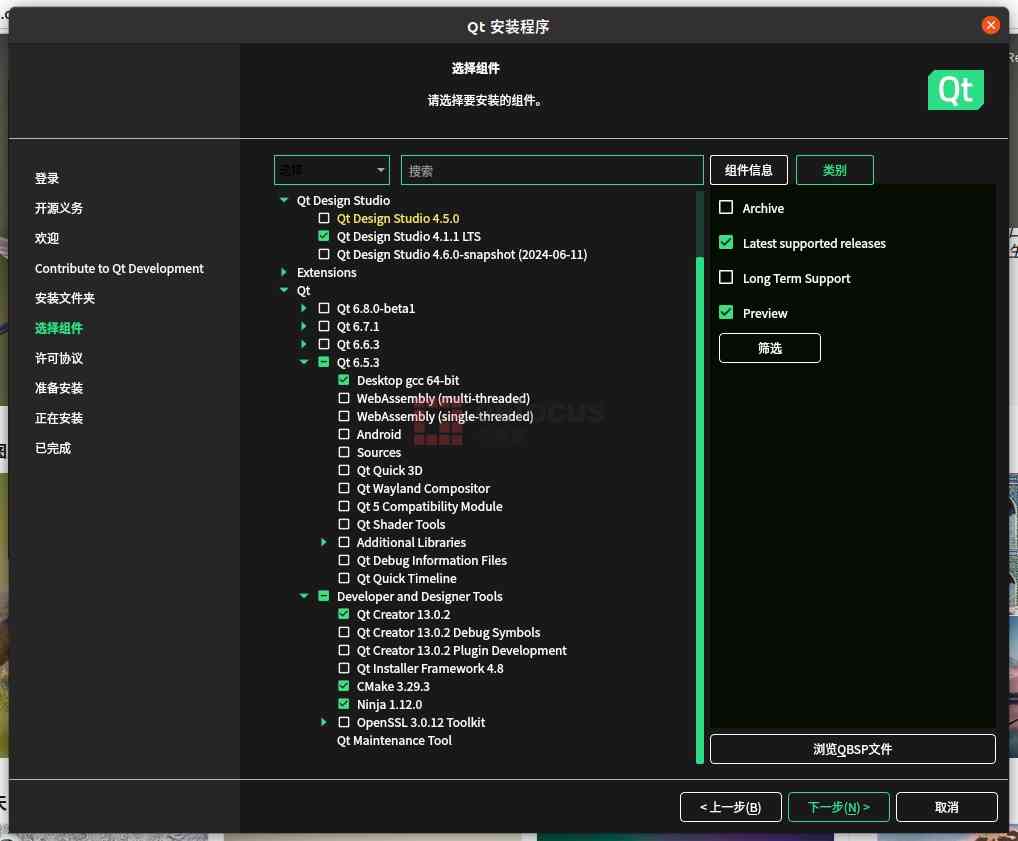Uncheck the Ninja 1.12.0 component
Screen dimensions: 1018x841
[x=344, y=704]
